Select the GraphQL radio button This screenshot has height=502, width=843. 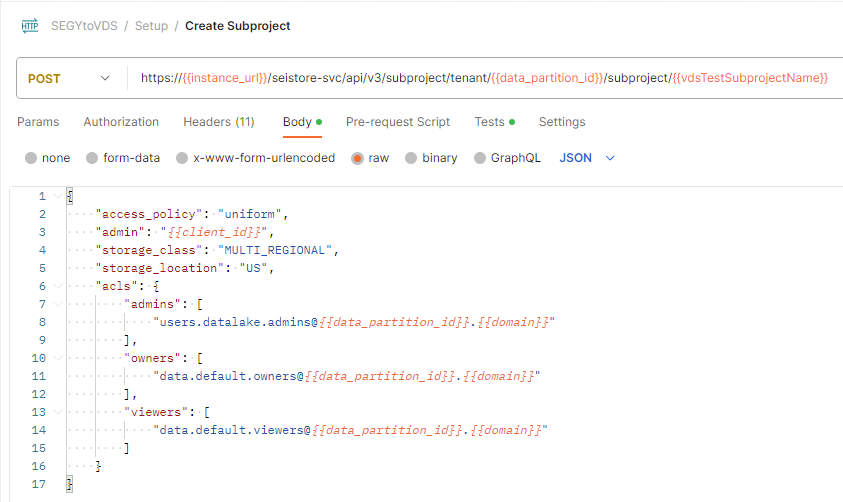coord(480,158)
